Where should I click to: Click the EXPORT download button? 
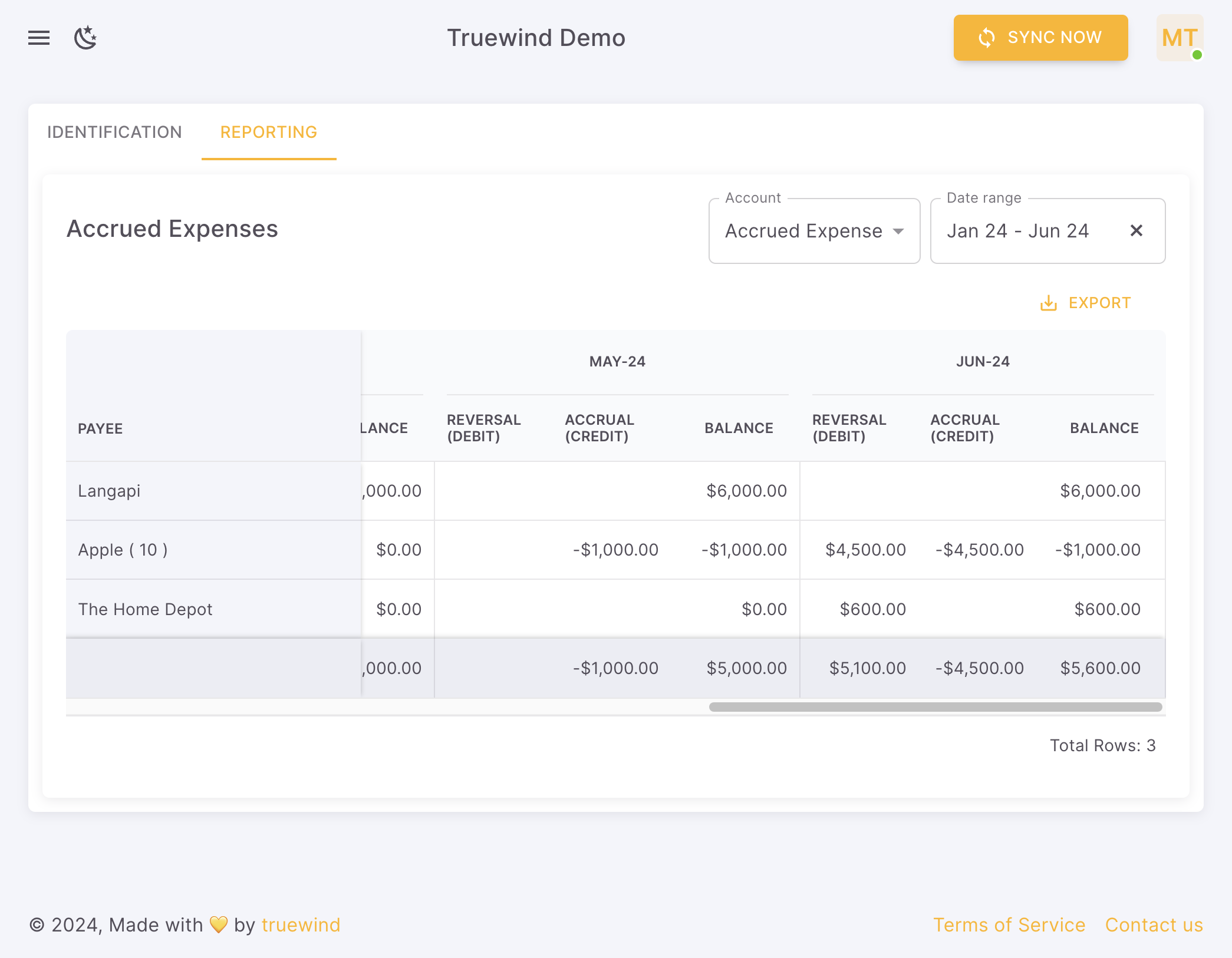pyautogui.click(x=1085, y=303)
